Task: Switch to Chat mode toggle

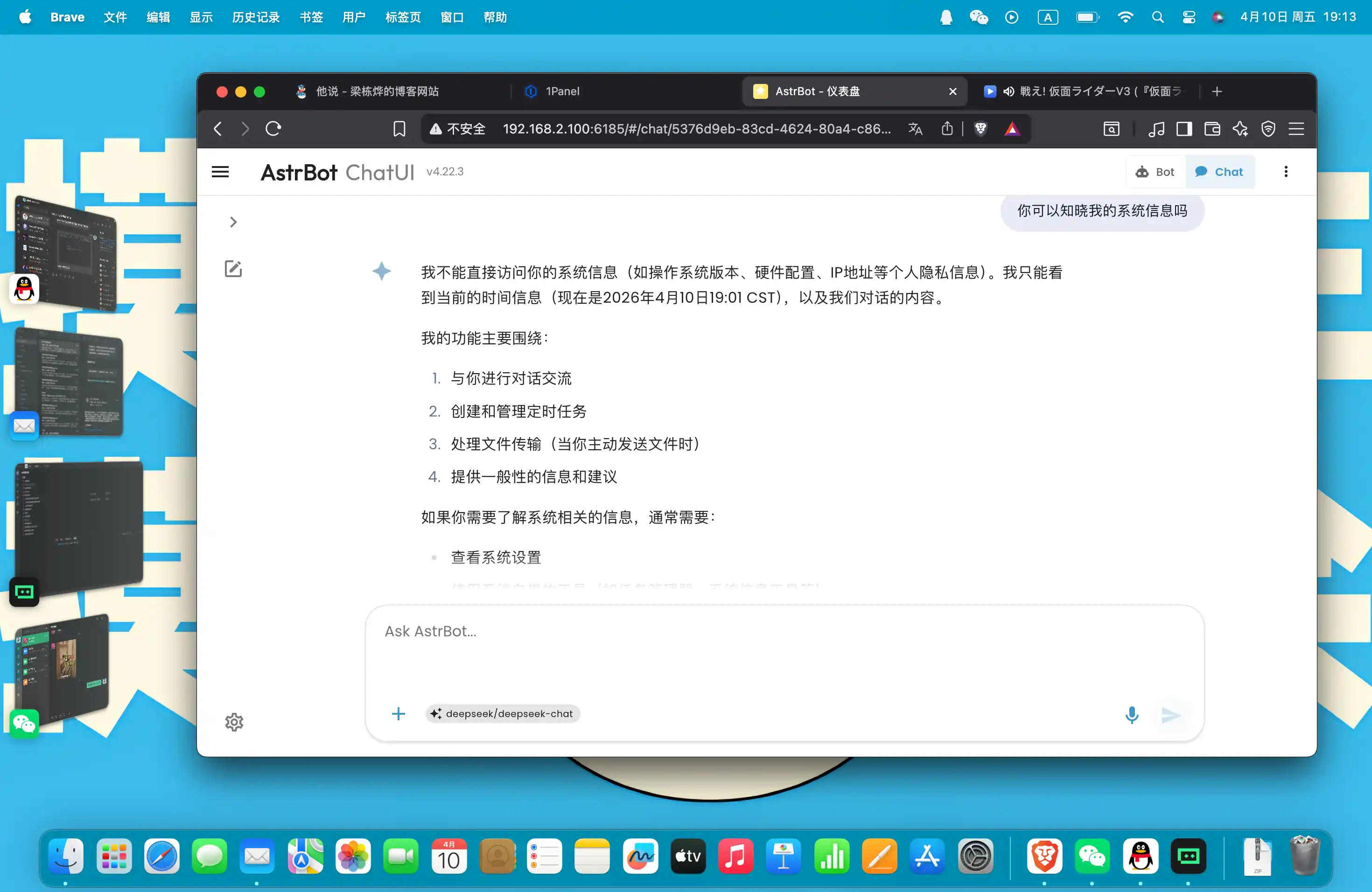Action: [1220, 172]
